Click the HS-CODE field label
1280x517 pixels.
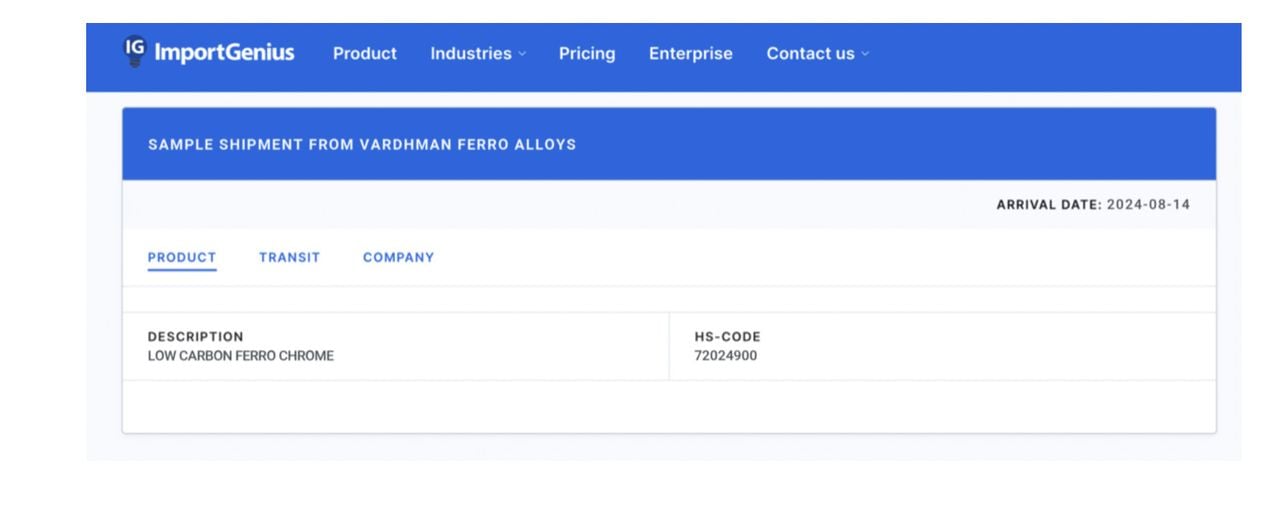coord(727,337)
